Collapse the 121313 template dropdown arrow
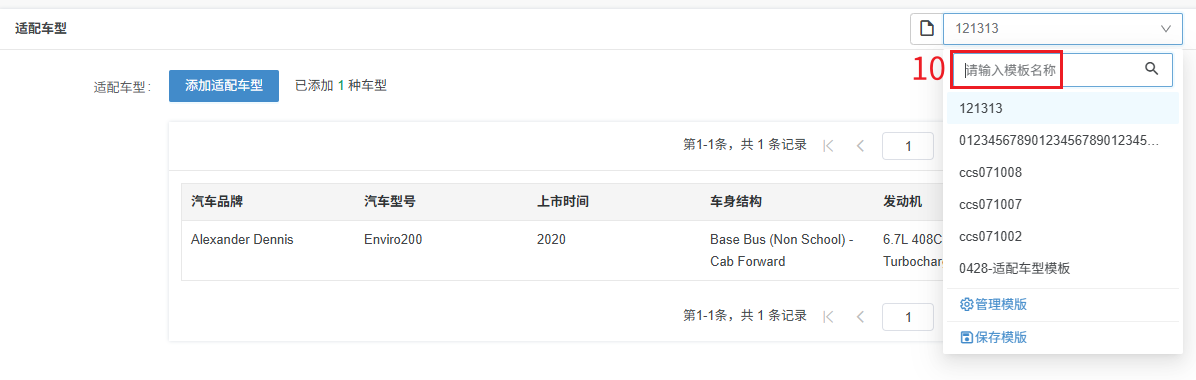Viewport: 1196px width, 380px height. point(1165,29)
